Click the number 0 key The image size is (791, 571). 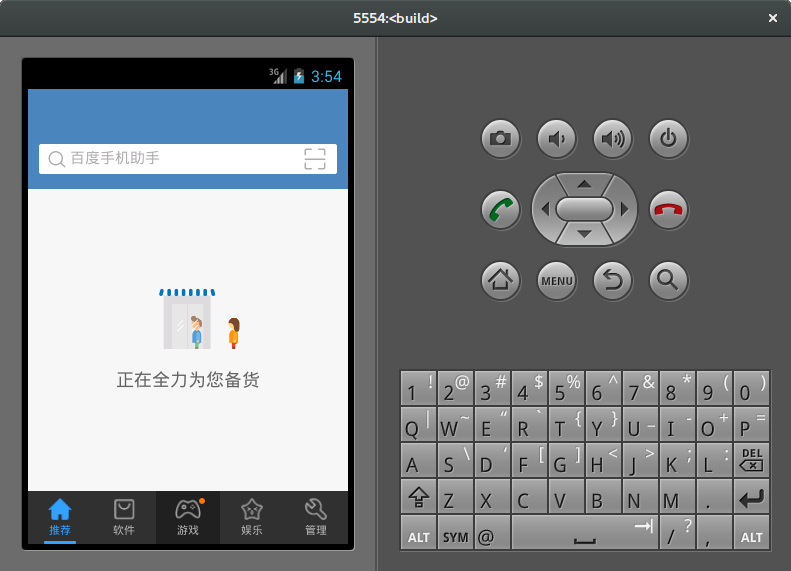point(752,388)
